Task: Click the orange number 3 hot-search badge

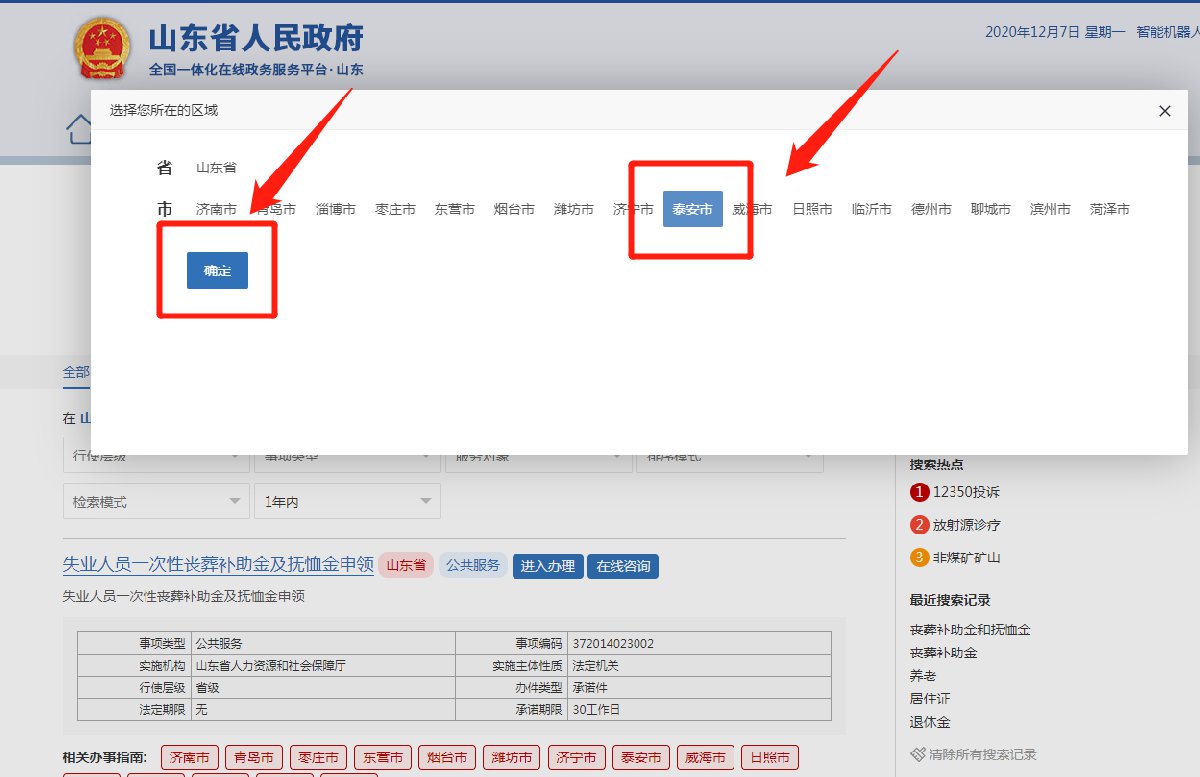Action: pyautogui.click(x=919, y=557)
